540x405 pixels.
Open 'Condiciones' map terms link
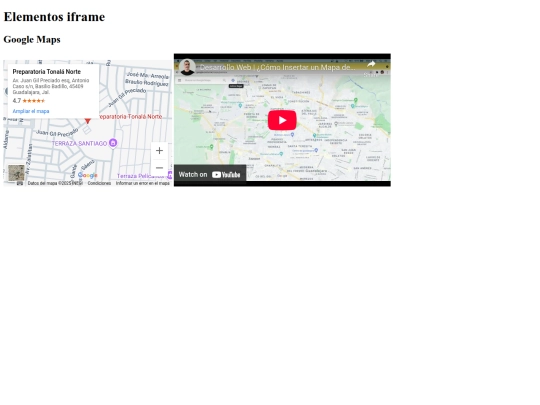(x=99, y=183)
